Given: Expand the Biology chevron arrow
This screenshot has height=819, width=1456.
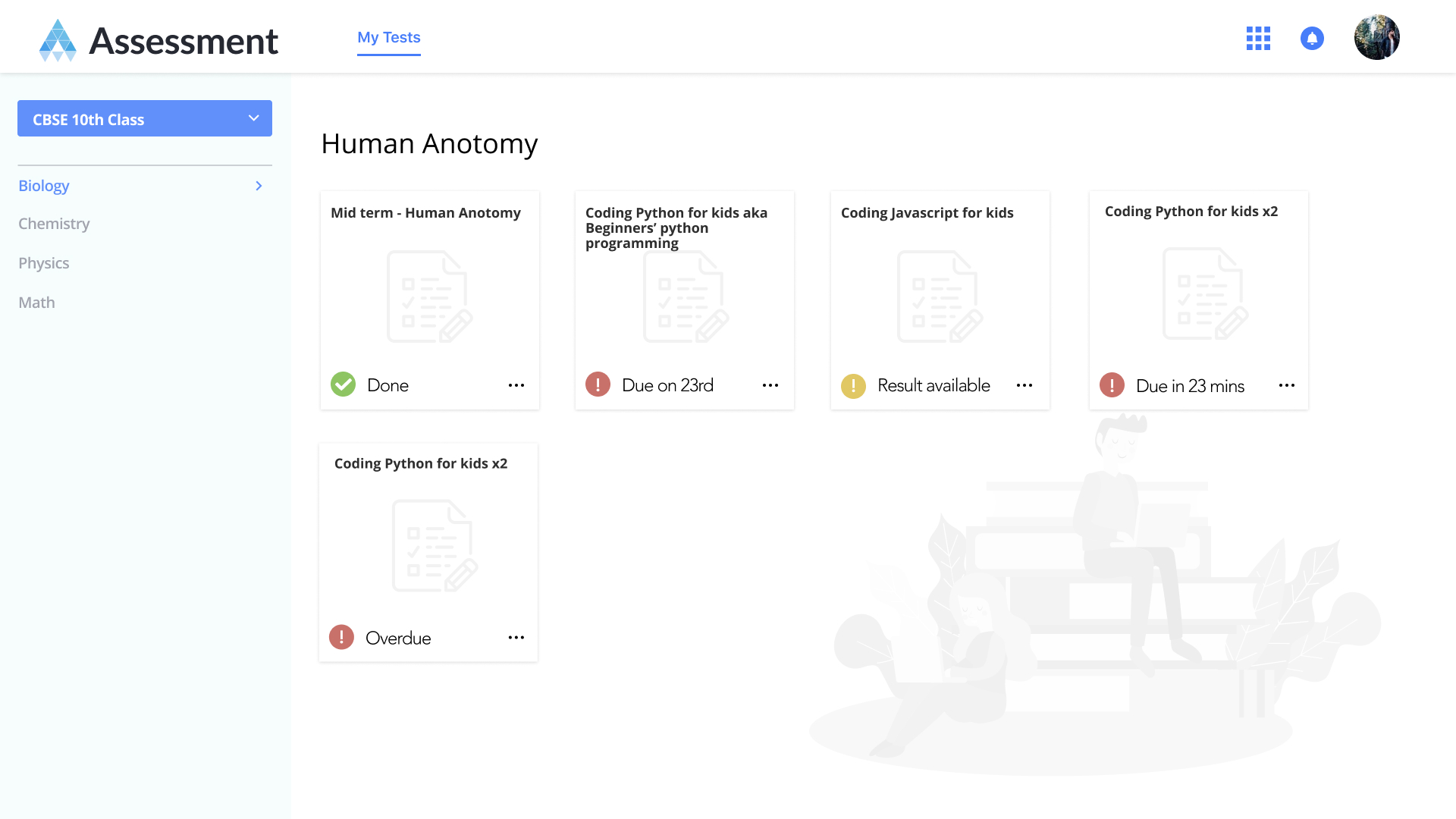Looking at the screenshot, I should pyautogui.click(x=259, y=186).
